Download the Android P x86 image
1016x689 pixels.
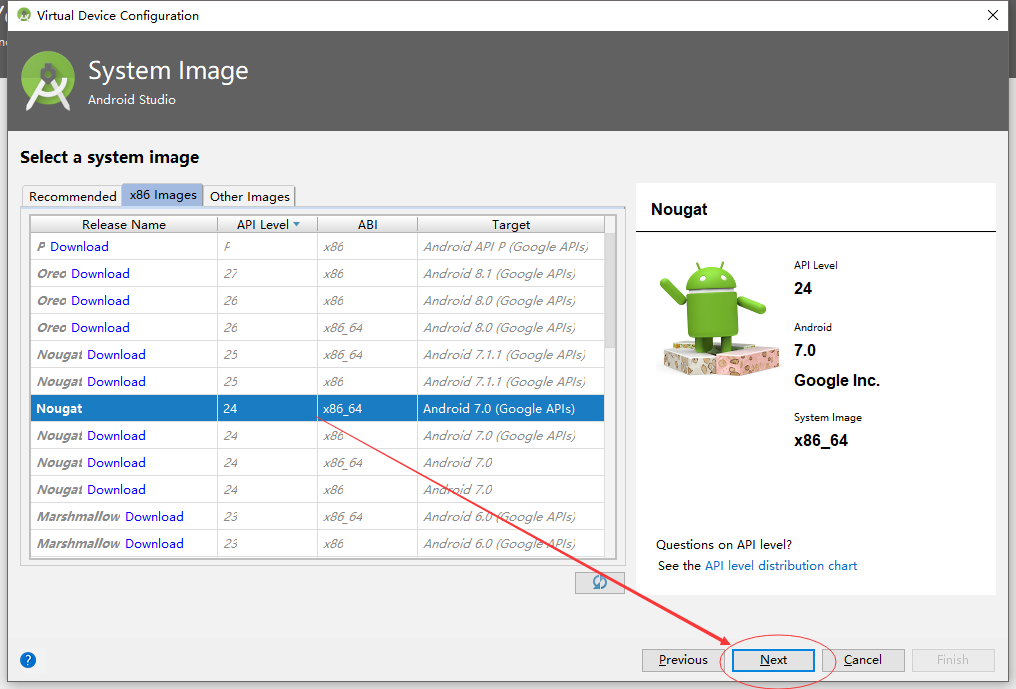coord(79,246)
